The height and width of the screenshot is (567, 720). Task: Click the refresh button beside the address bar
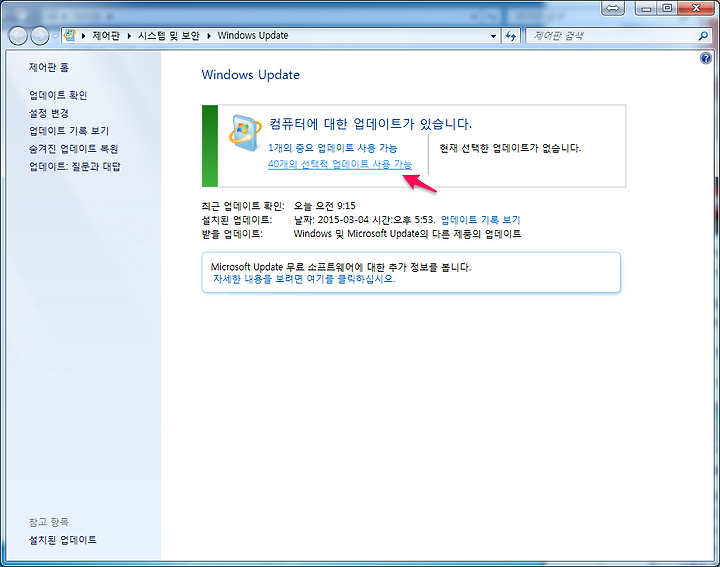click(511, 36)
